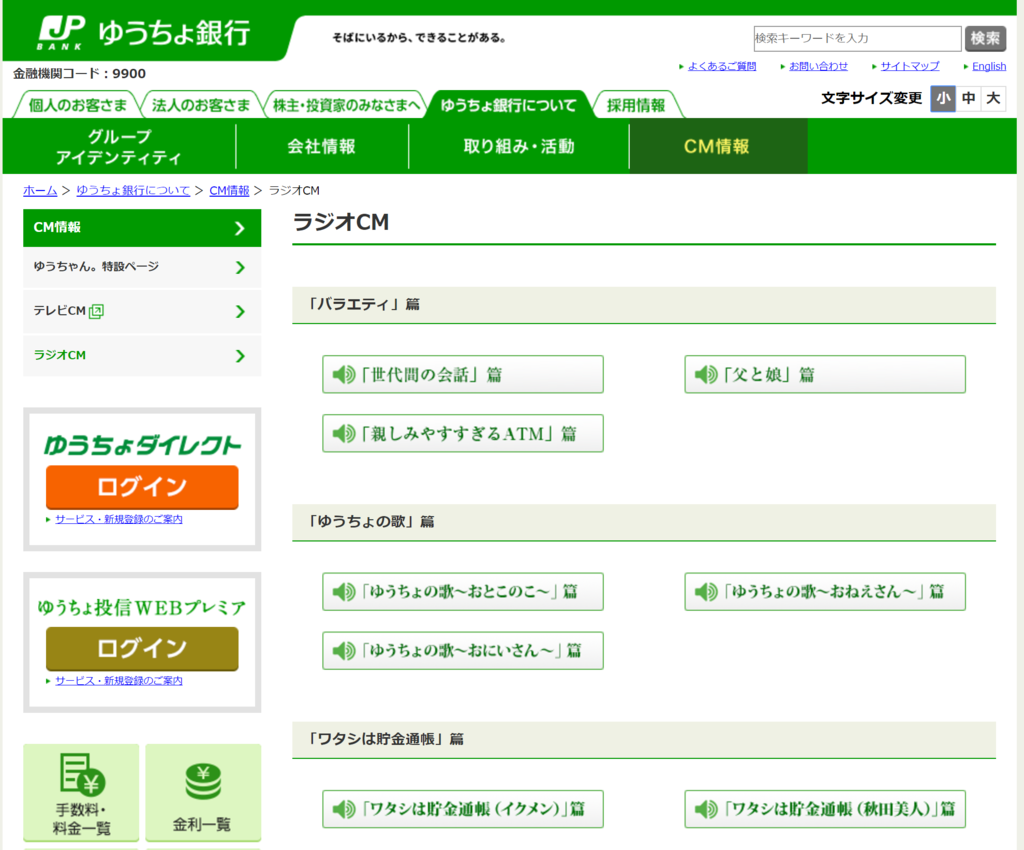
Task: Open 取り組み・活動 menu item
Action: (519, 146)
